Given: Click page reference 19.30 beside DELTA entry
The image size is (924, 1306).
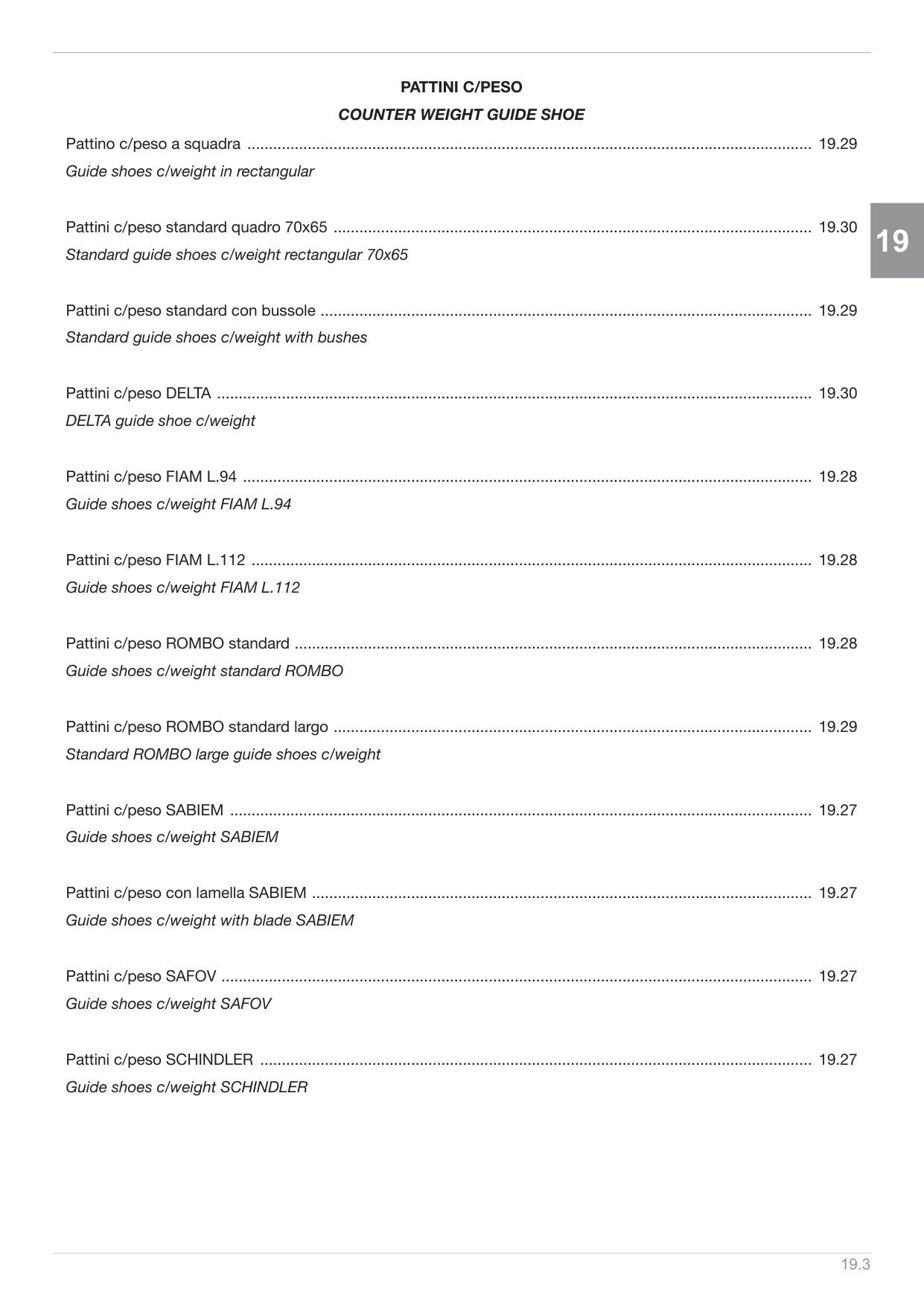Looking at the screenshot, I should point(838,393).
